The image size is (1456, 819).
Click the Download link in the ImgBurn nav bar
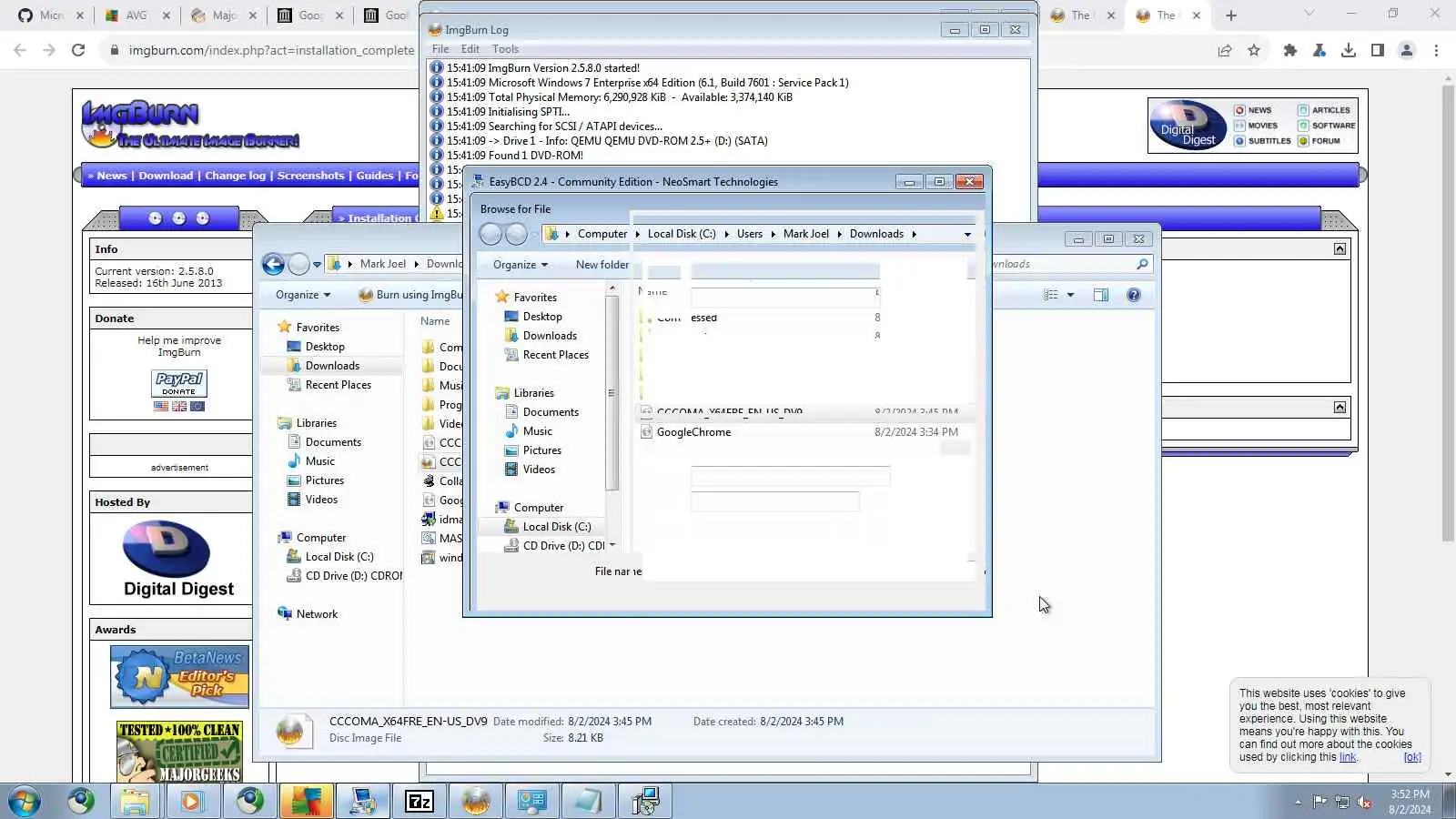[x=166, y=176]
